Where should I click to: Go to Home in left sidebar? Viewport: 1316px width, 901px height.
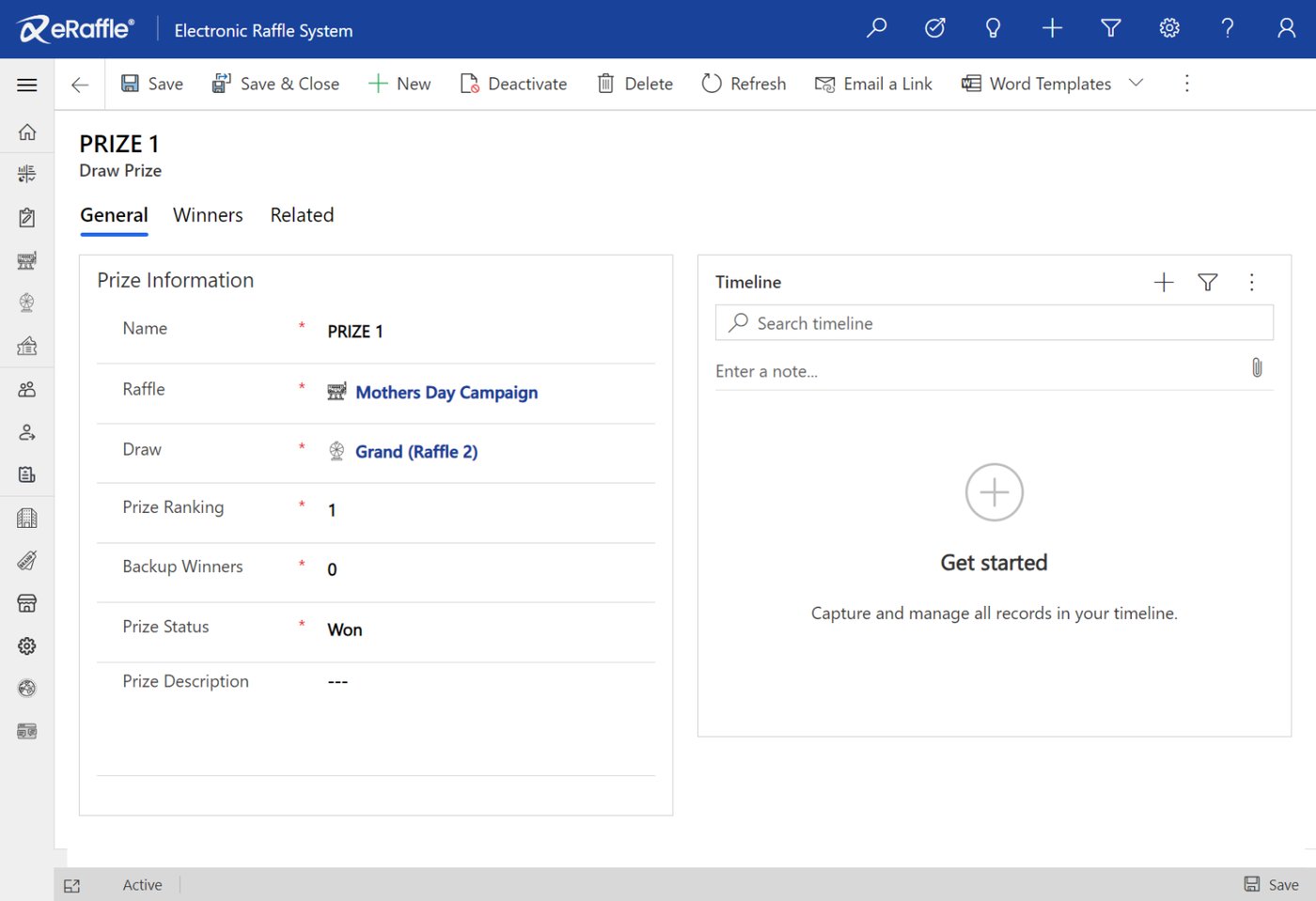pyautogui.click(x=27, y=132)
